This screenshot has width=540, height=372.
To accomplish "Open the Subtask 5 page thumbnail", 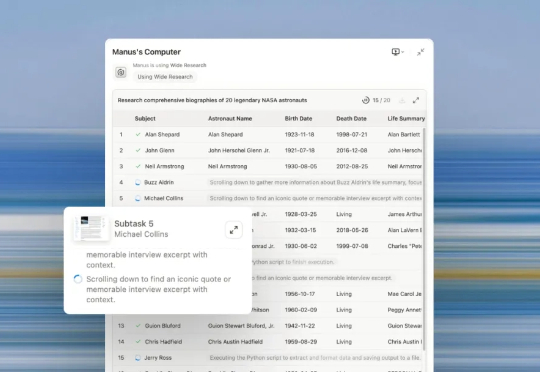I will (91, 228).
